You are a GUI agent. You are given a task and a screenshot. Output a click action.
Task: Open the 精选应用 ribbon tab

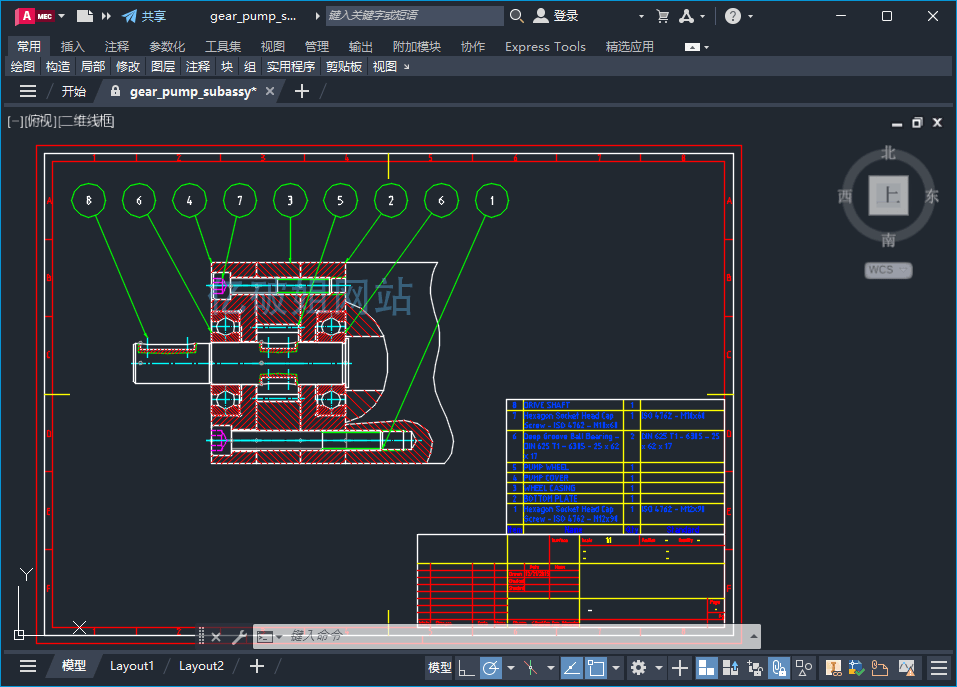click(629, 46)
